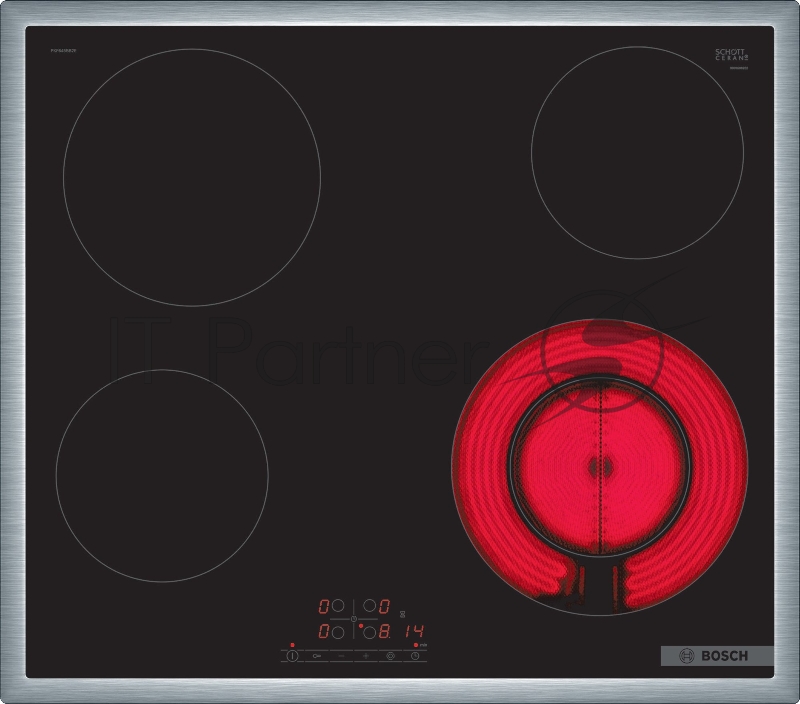Select the rear-left zone selector circle
The image size is (800, 704).
click(x=338, y=606)
